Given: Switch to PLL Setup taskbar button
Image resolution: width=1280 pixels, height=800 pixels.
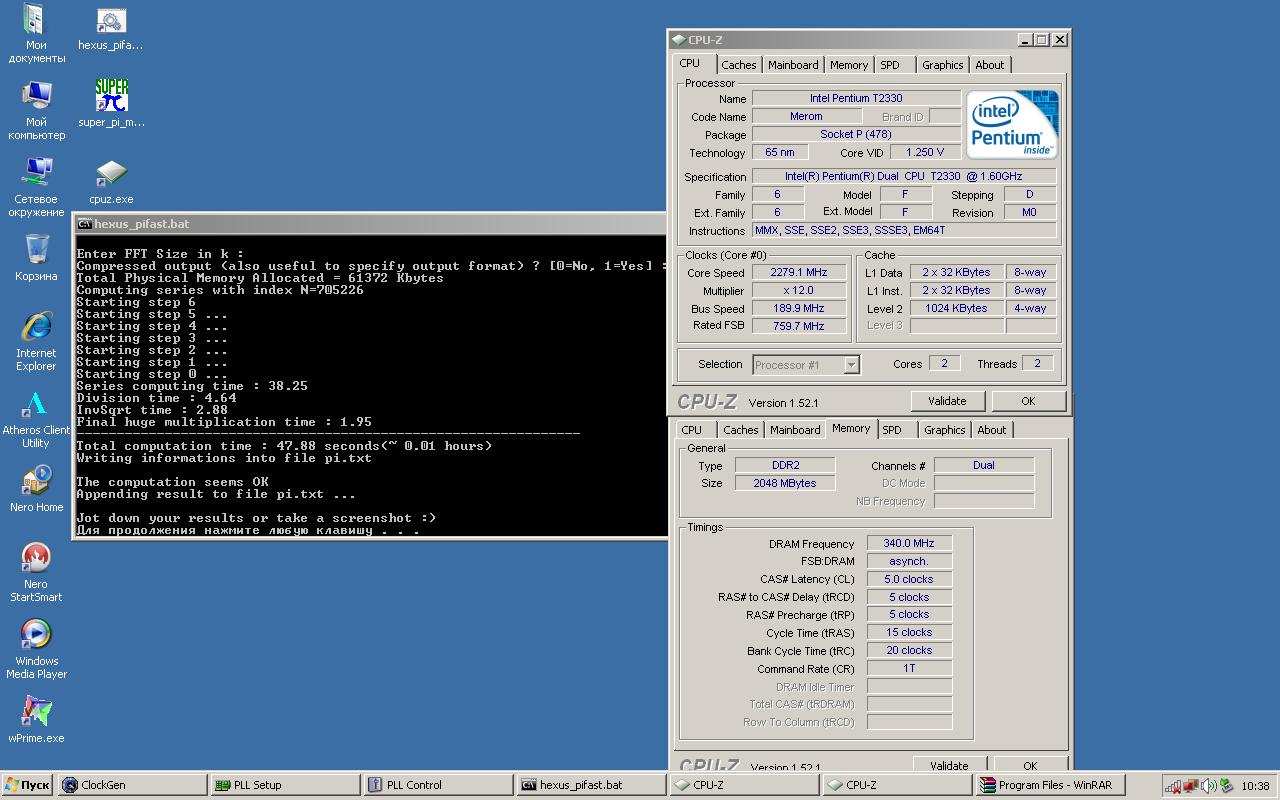Looking at the screenshot, I should [x=285, y=785].
